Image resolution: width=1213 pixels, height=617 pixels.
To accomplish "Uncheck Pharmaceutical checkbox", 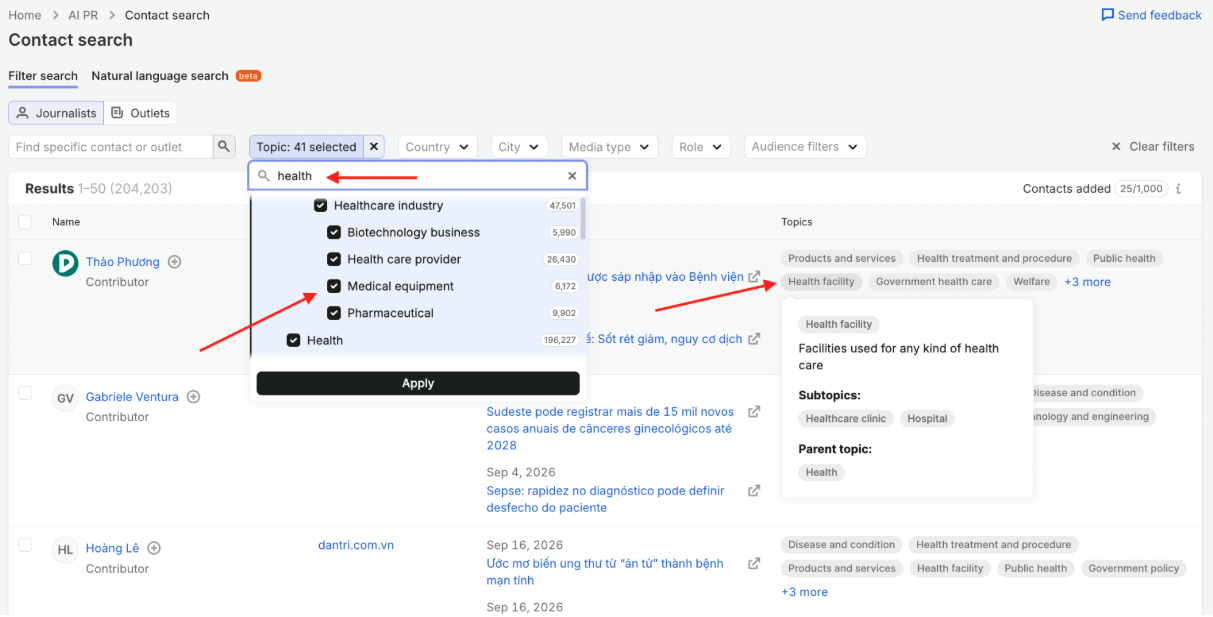I will coord(334,314).
